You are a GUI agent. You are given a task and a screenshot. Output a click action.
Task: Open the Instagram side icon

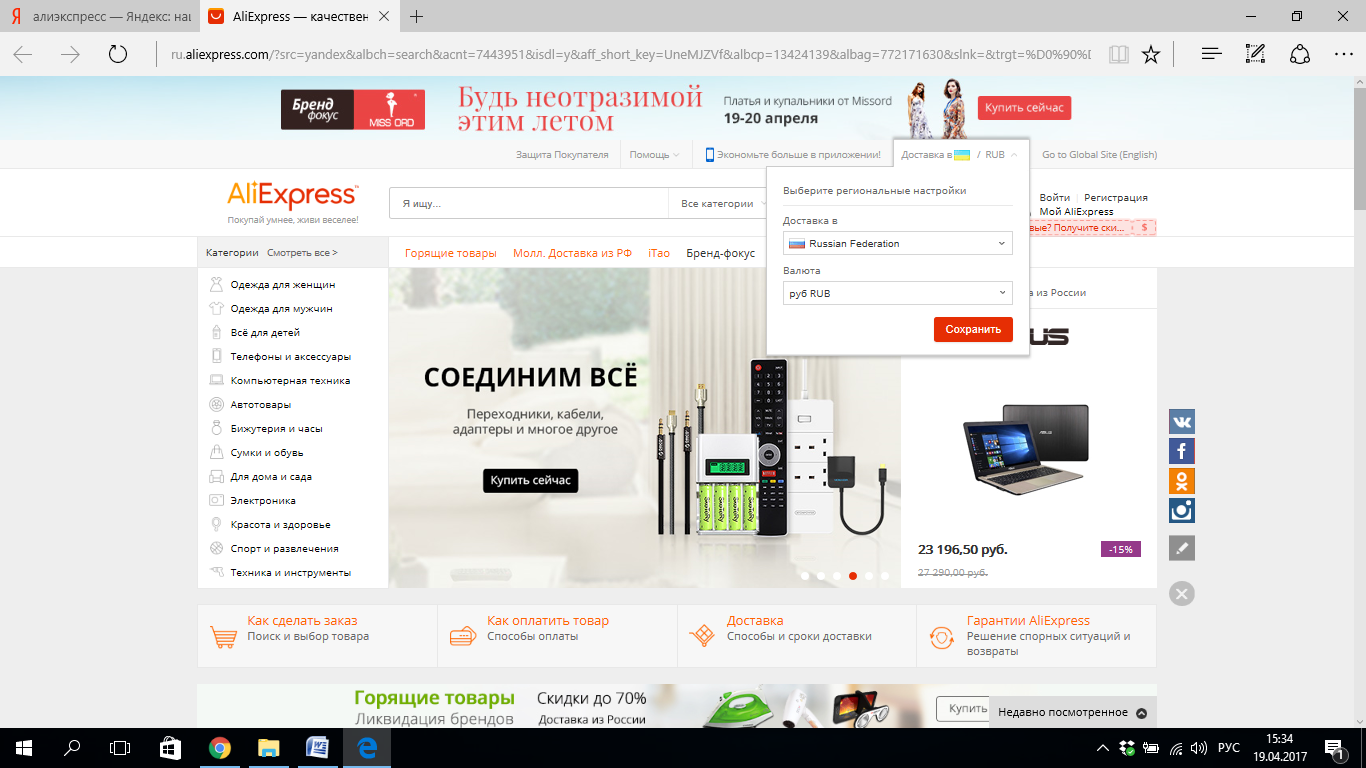click(x=1182, y=511)
